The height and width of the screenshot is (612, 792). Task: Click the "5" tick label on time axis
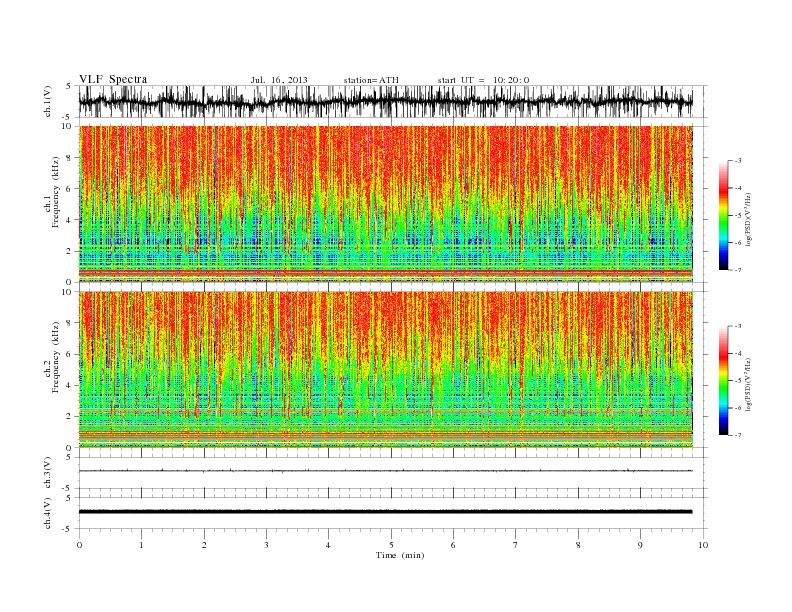pyautogui.click(x=391, y=545)
